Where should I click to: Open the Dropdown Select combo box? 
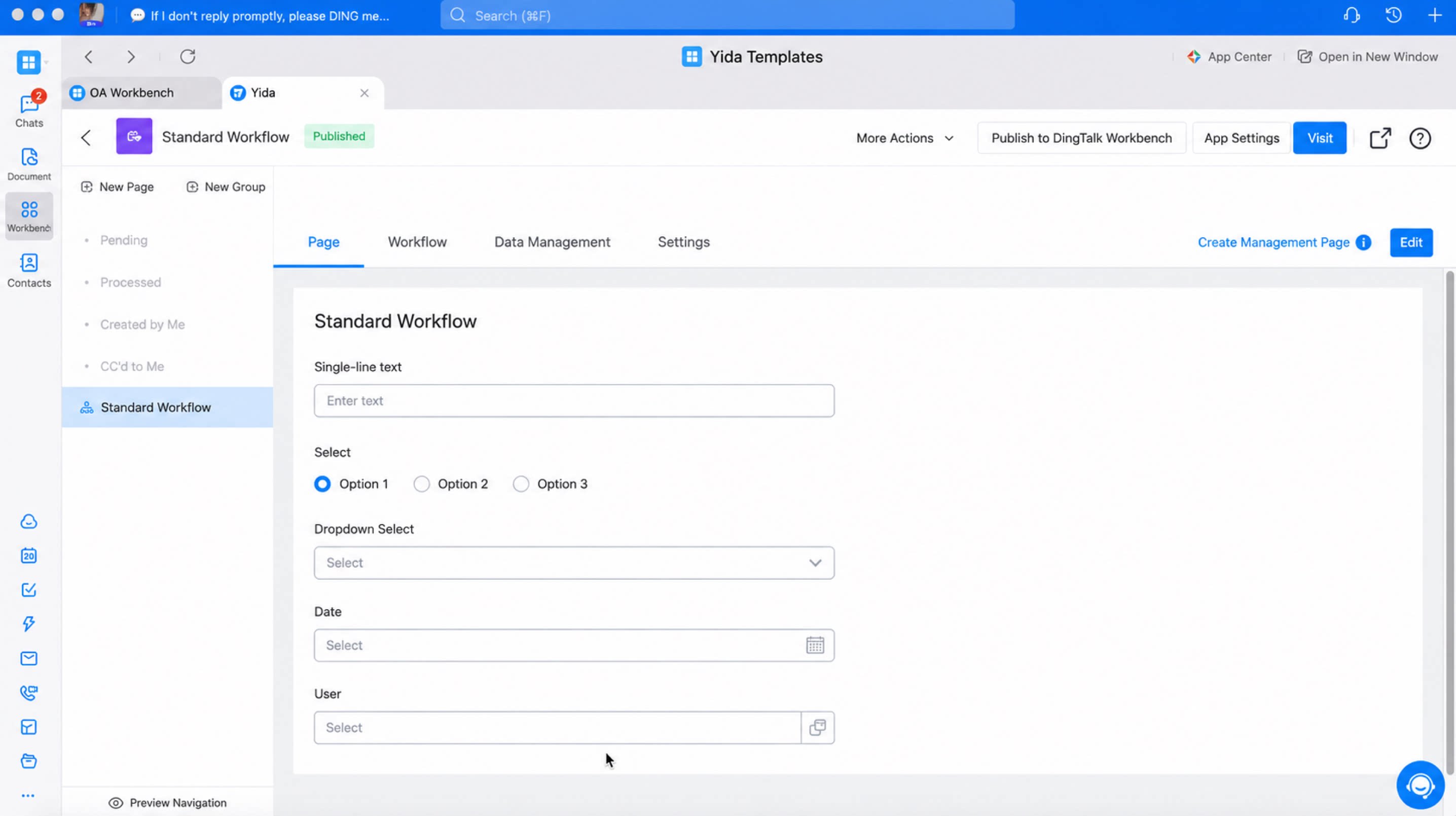click(x=574, y=563)
